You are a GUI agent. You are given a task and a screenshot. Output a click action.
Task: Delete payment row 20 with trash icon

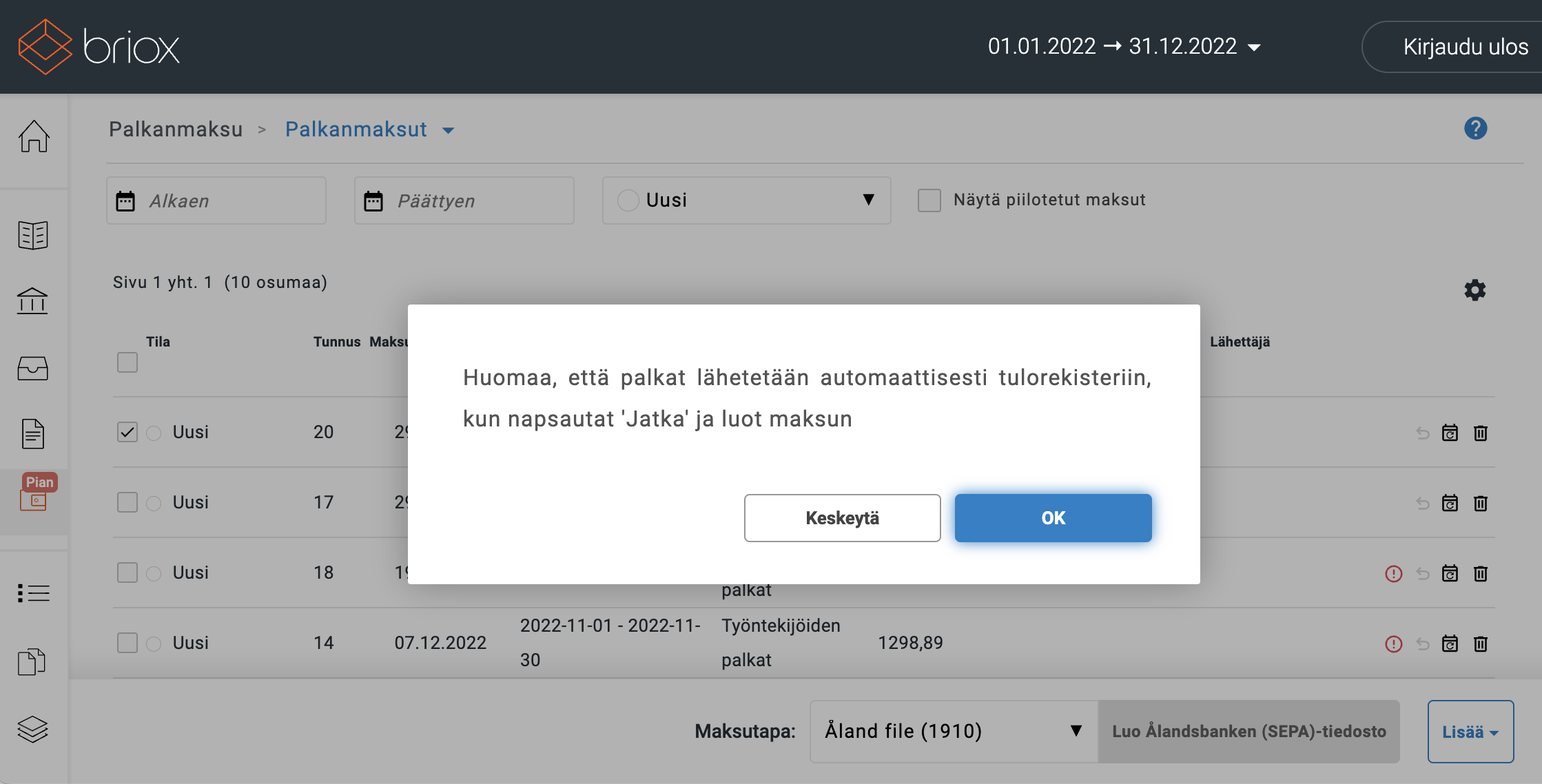tap(1480, 433)
